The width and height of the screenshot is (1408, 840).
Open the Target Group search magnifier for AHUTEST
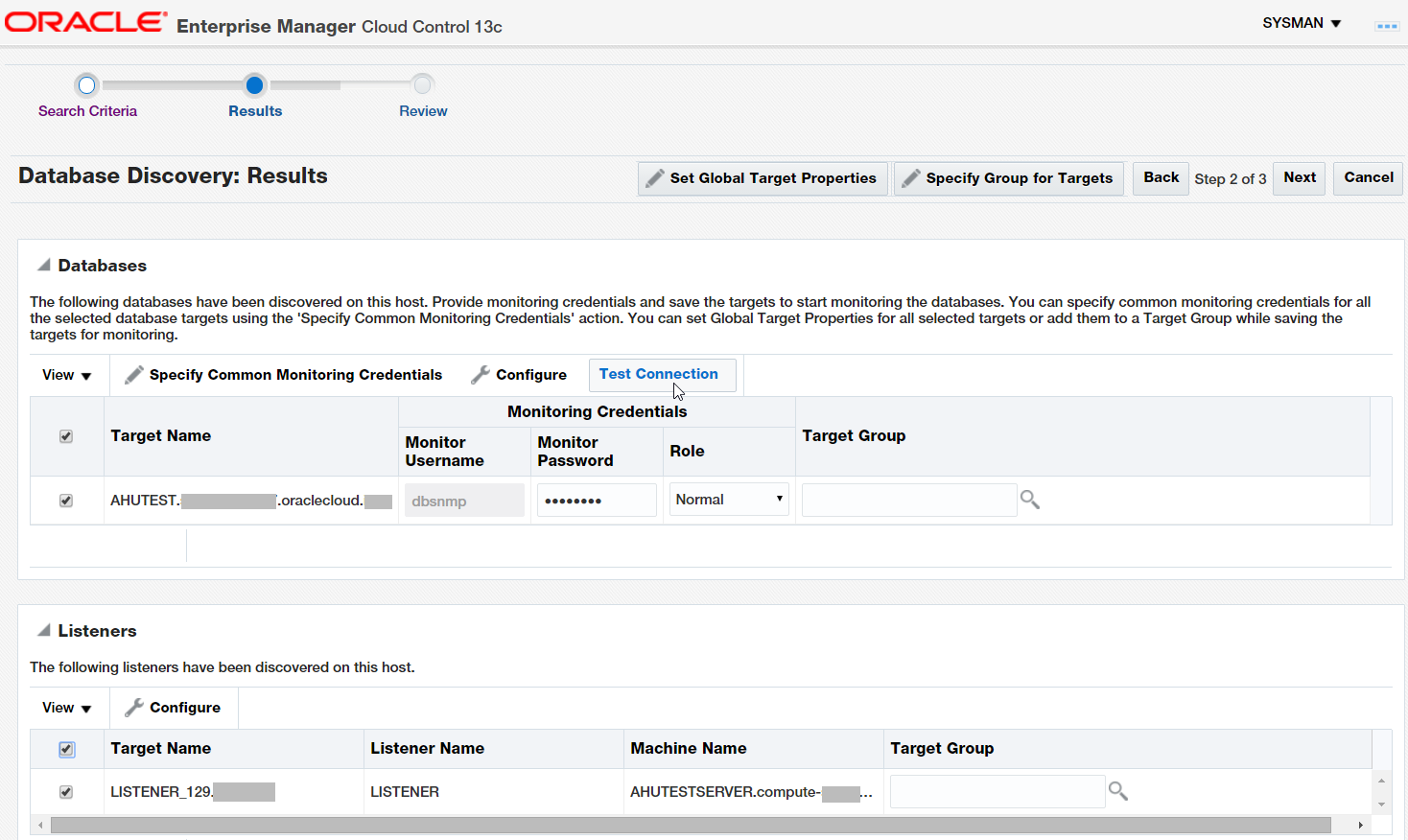pyautogui.click(x=1030, y=500)
